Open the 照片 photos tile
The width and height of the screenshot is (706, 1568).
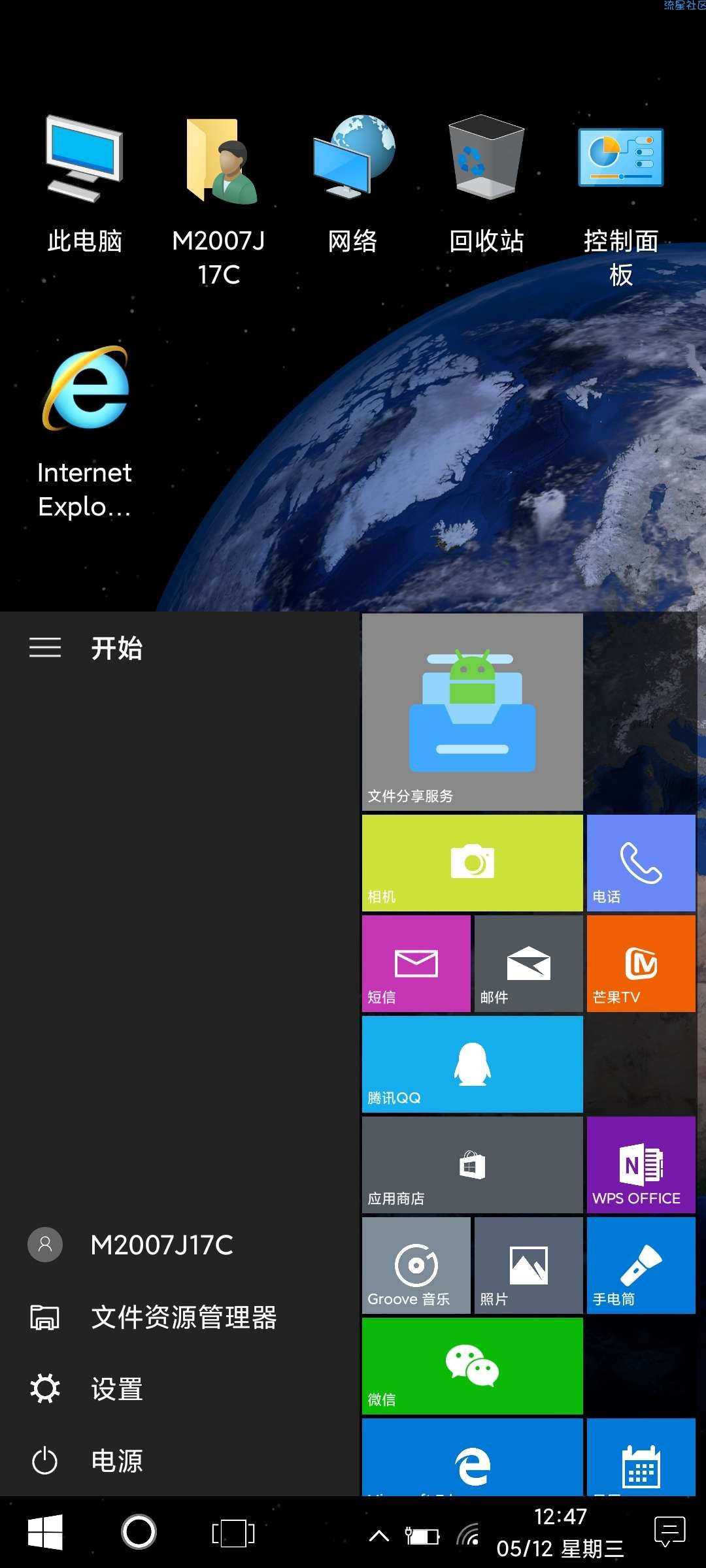coord(529,1266)
